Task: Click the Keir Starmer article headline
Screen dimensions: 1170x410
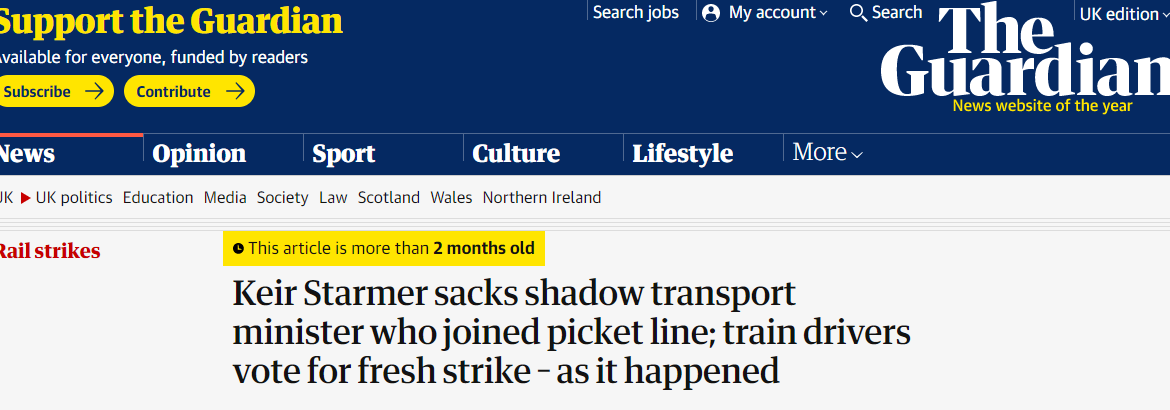Action: click(x=571, y=332)
